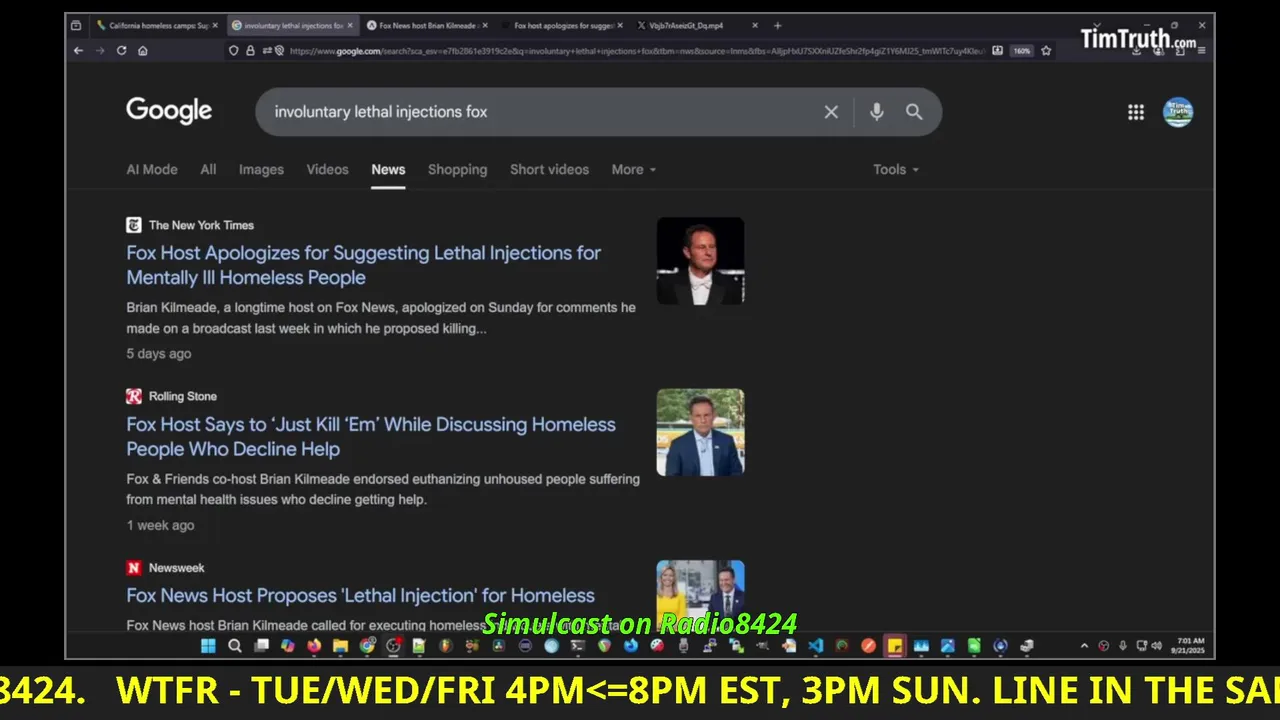Open File Explorer from taskbar
Image resolution: width=1280 pixels, height=720 pixels.
point(340,646)
